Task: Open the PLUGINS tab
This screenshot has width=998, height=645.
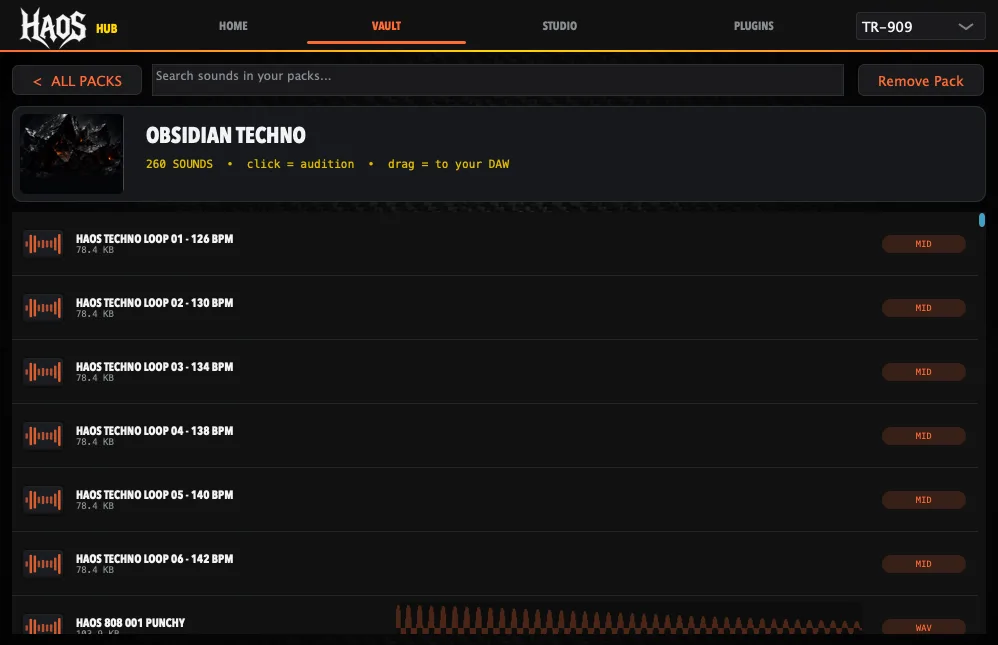Action: [x=754, y=26]
